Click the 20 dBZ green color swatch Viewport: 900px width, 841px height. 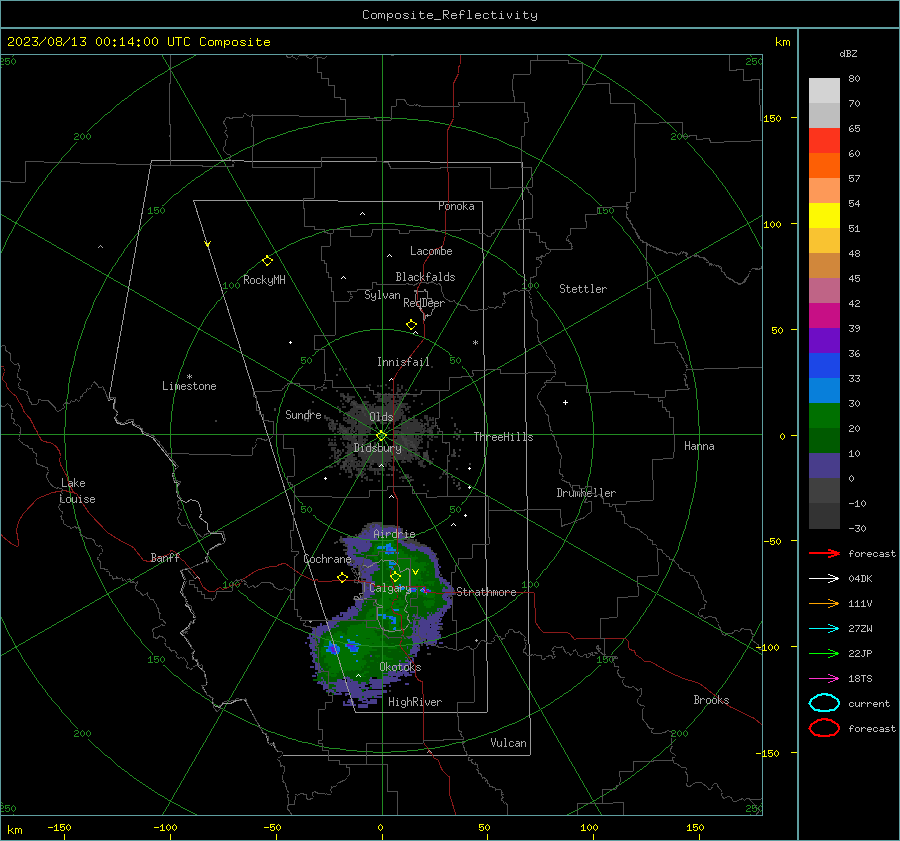click(x=824, y=416)
